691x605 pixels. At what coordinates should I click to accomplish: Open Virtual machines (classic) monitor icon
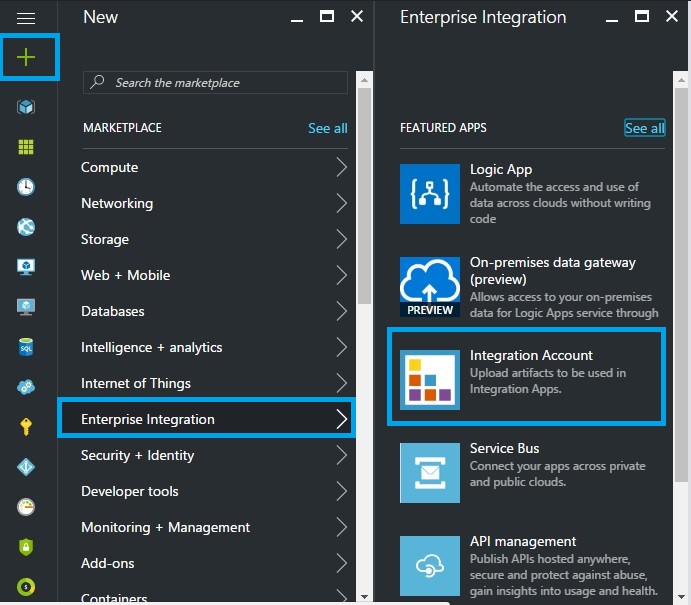26,267
